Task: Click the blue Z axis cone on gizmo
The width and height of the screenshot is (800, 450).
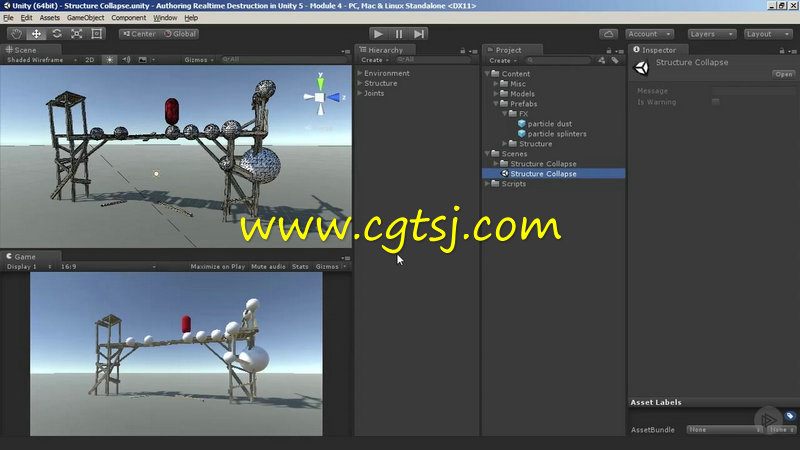Action: [334, 97]
